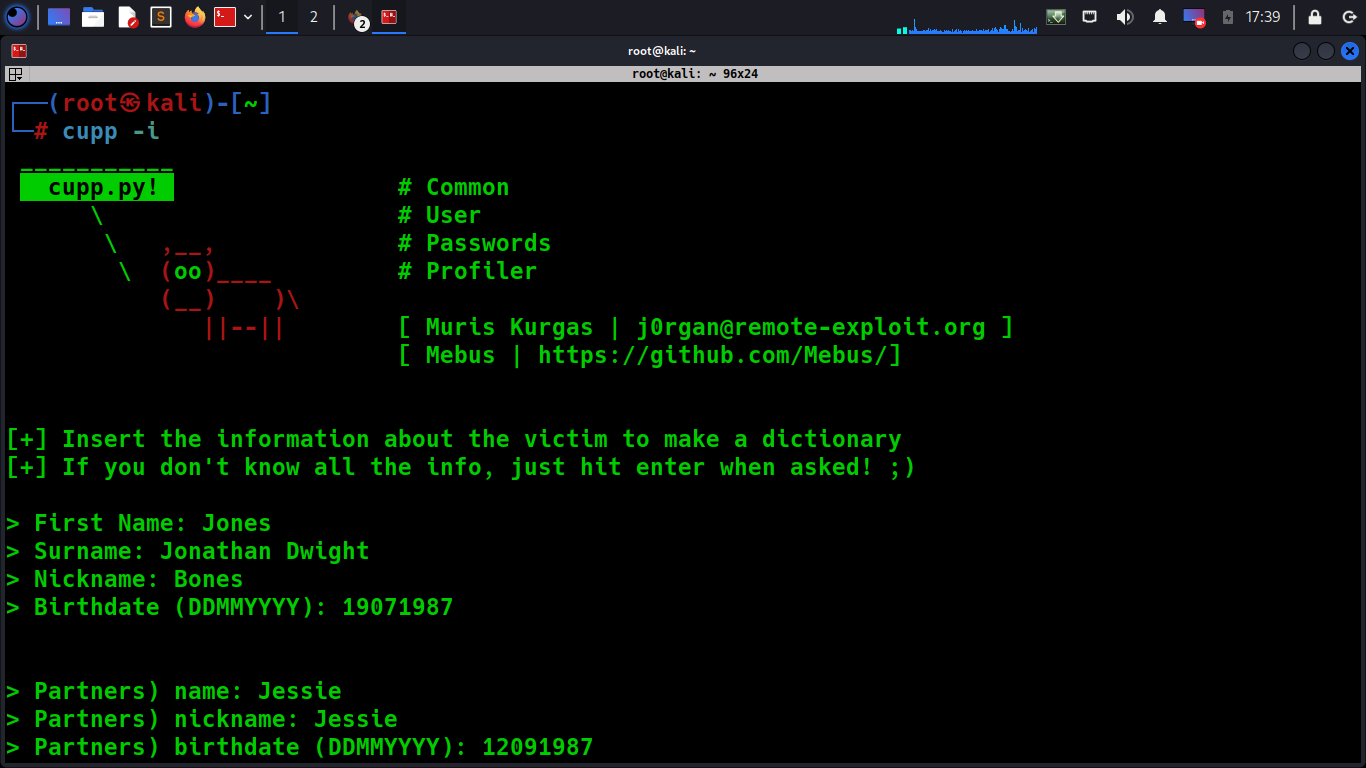Open the terminal emulator launcher
Image resolution: width=1366 pixels, height=768 pixels.
(x=225, y=17)
